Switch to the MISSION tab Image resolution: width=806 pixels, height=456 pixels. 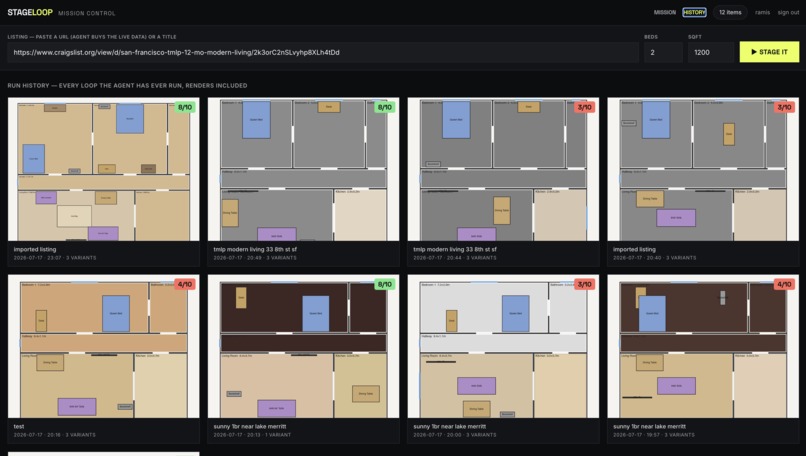[x=665, y=12]
